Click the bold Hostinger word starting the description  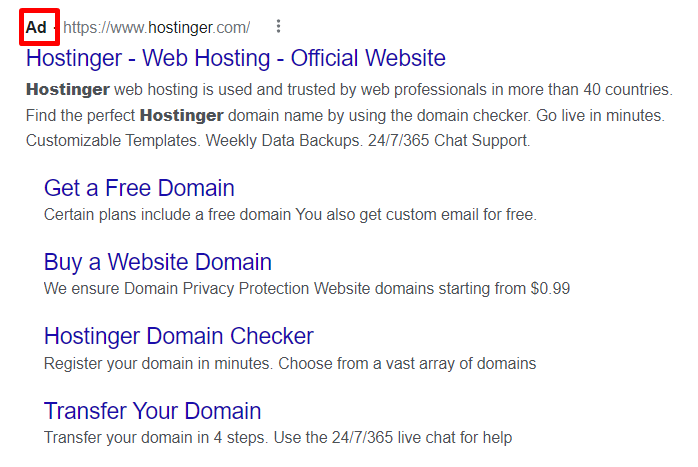66,88
